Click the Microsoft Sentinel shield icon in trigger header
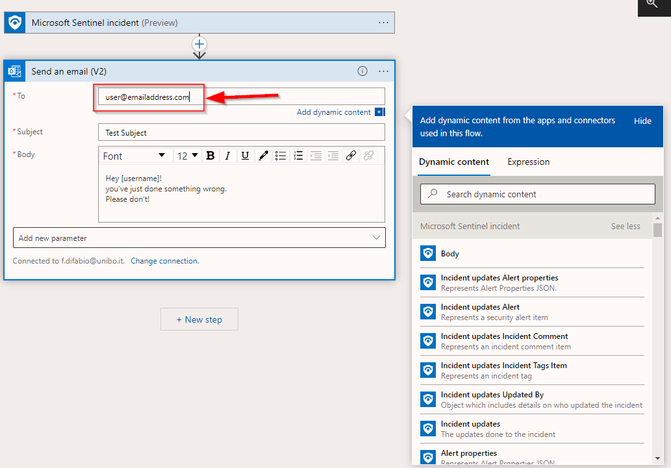The image size is (671, 468). click(x=15, y=23)
